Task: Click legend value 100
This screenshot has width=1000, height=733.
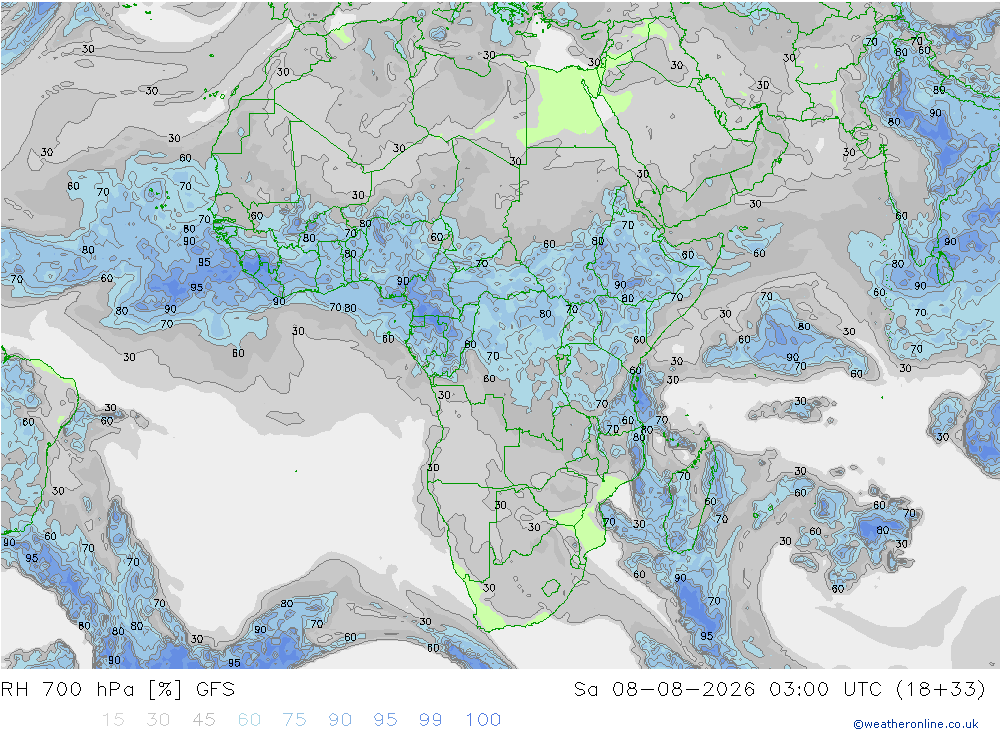Action: pos(483,720)
